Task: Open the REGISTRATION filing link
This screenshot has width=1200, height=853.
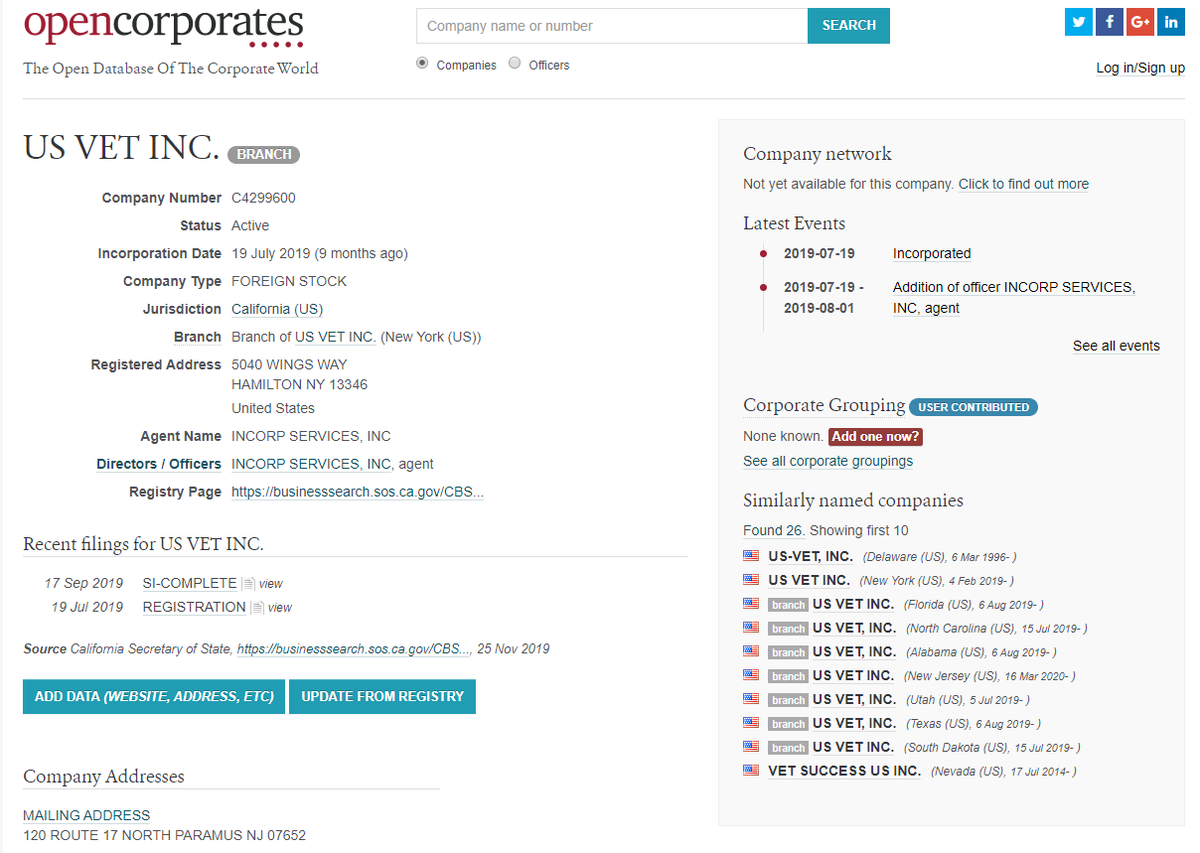Action: point(194,607)
